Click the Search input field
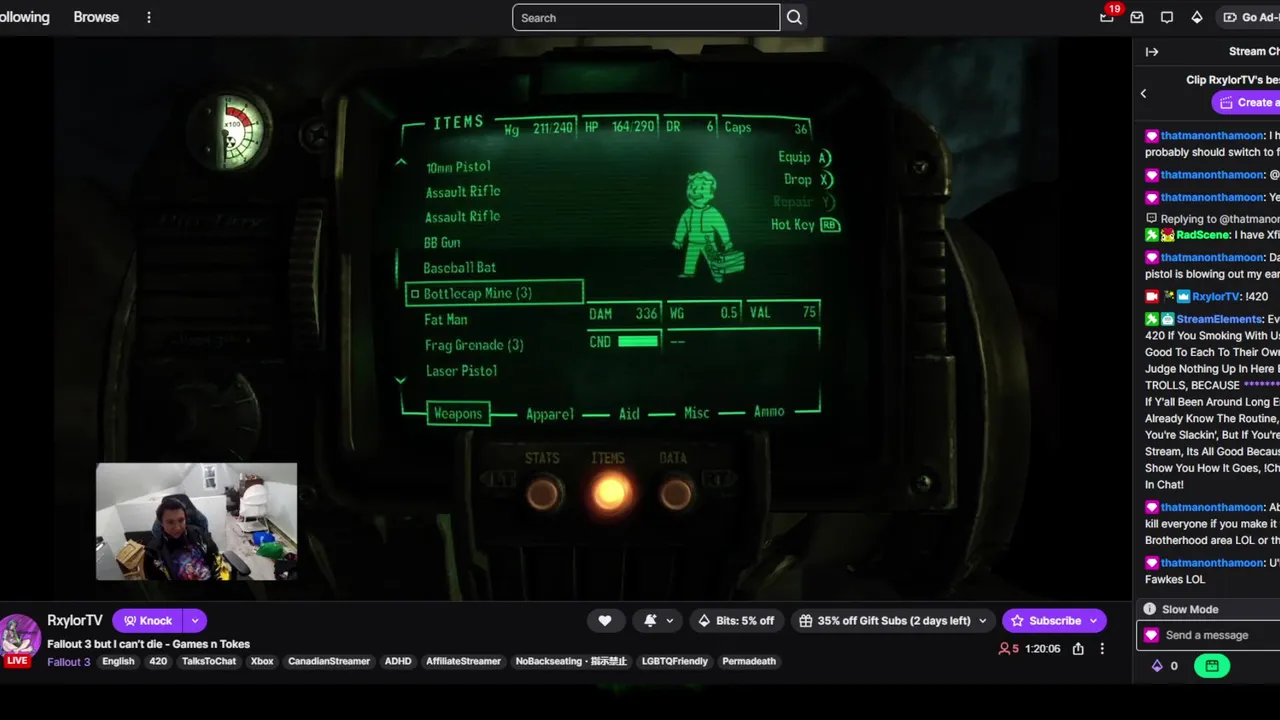Image resolution: width=1280 pixels, height=720 pixels. click(x=646, y=17)
